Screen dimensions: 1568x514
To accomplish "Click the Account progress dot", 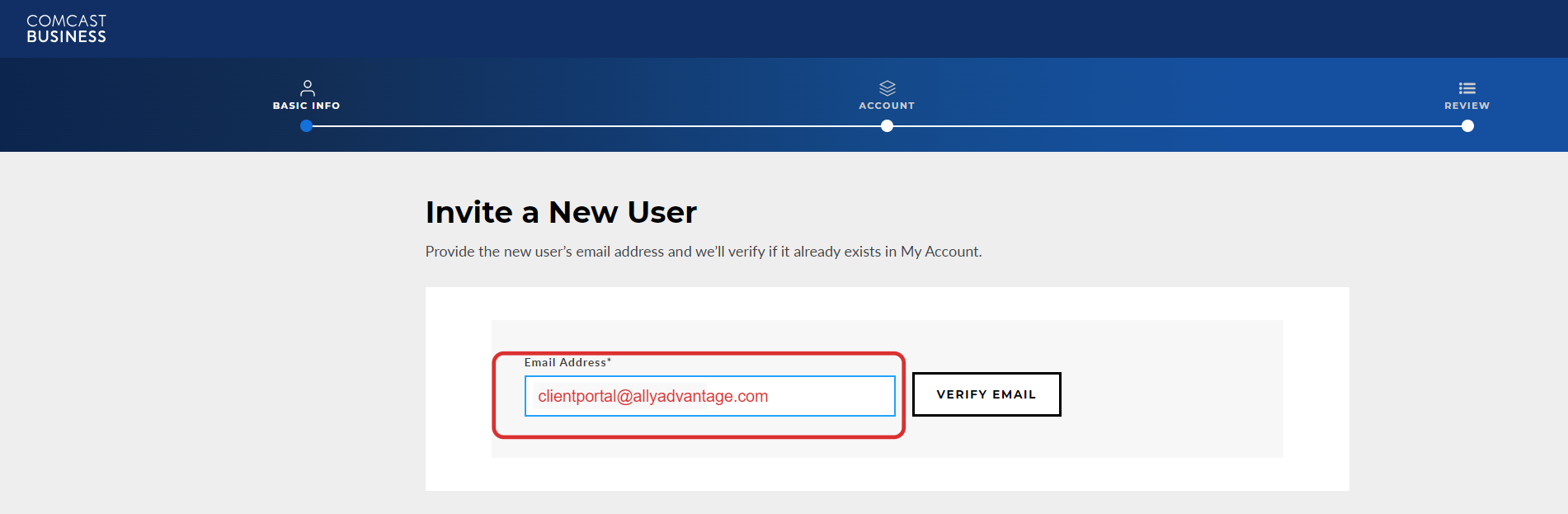I will [x=887, y=126].
